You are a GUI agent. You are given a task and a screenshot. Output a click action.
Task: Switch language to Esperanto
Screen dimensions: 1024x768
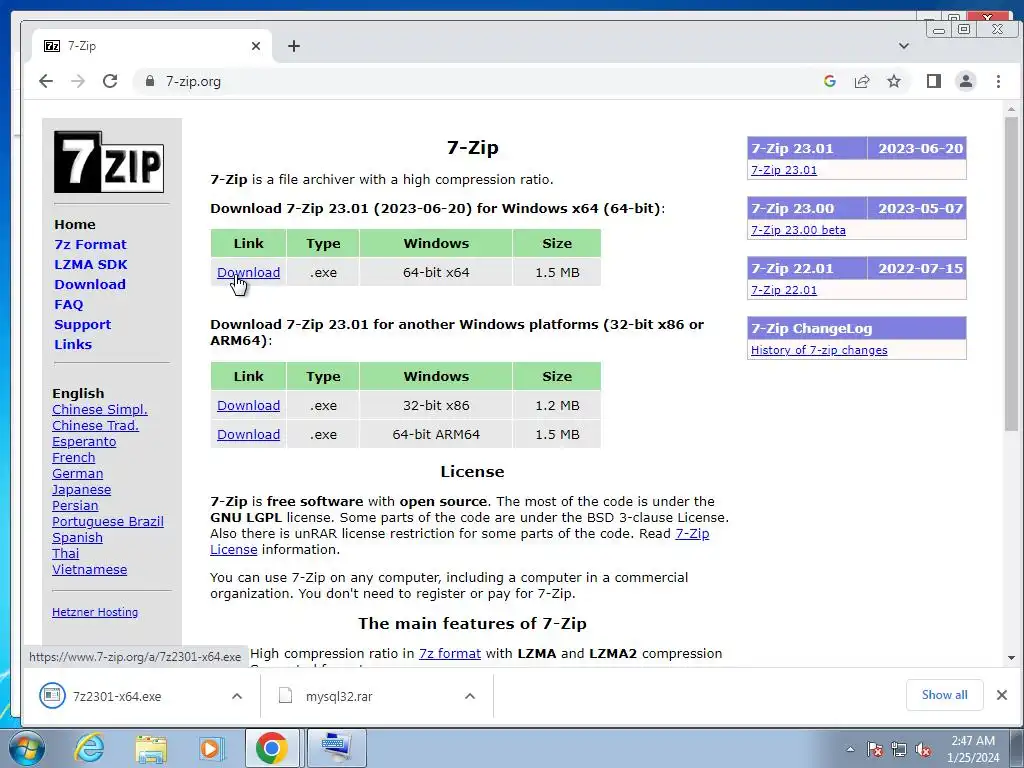(x=84, y=441)
